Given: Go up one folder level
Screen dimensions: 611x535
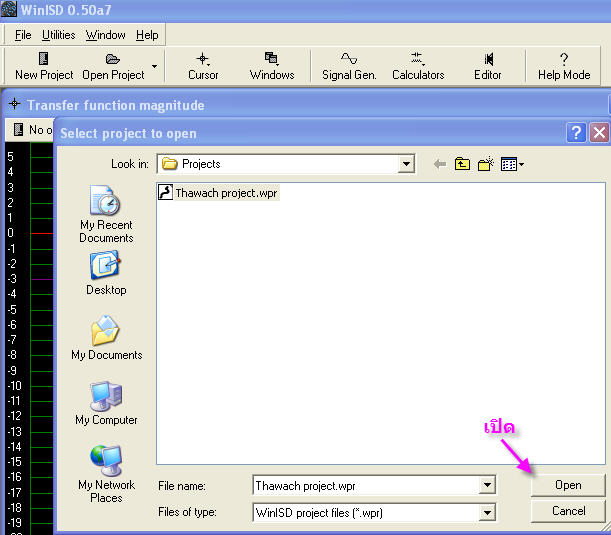Looking at the screenshot, I should point(462,164).
